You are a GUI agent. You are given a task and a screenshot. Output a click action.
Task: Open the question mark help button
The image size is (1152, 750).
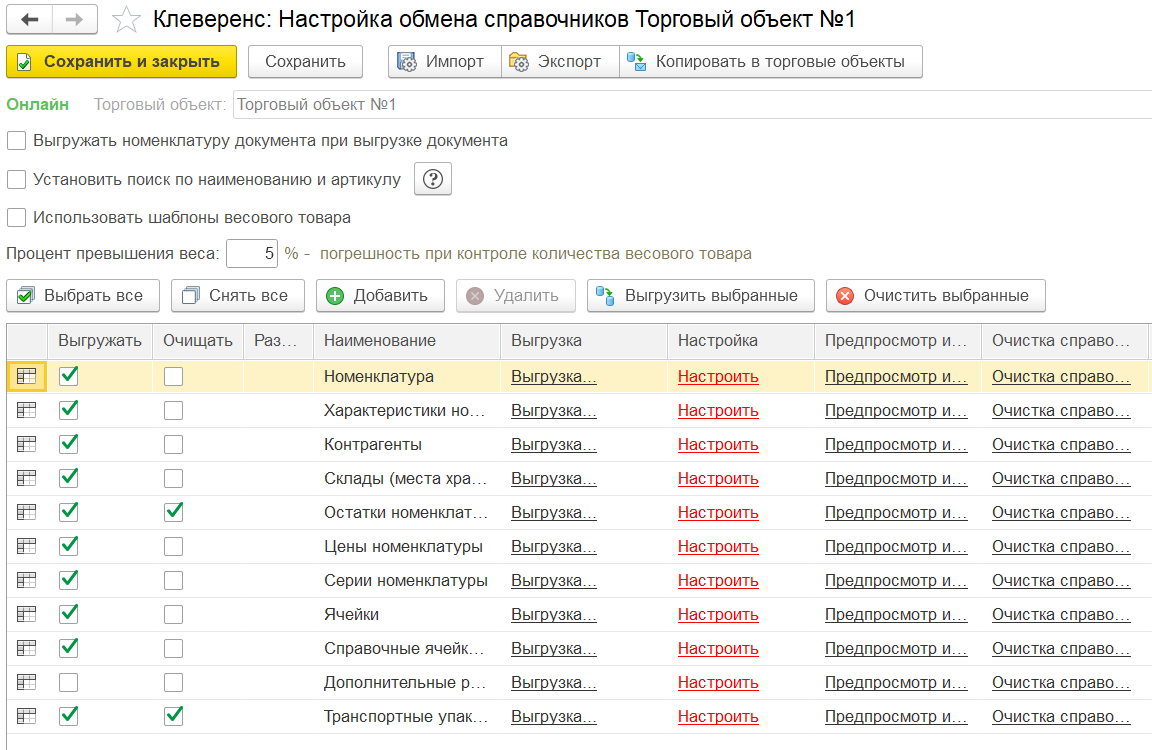tap(433, 179)
